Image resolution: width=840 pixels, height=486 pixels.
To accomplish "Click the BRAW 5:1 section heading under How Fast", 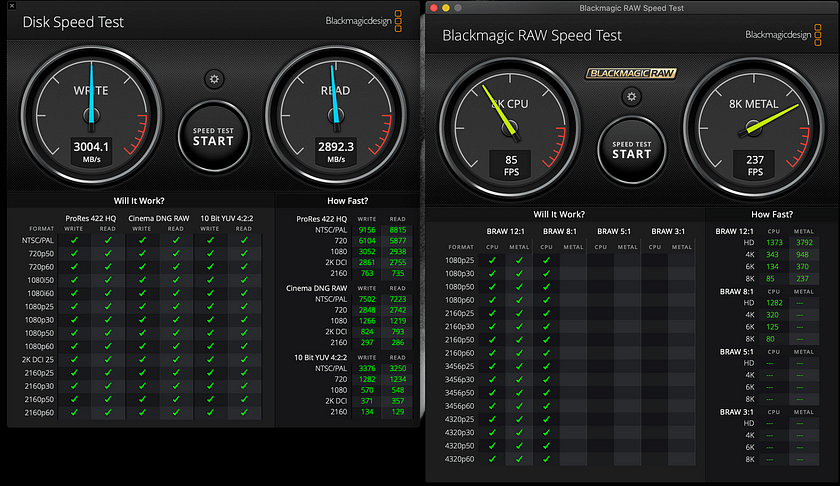I will (x=736, y=352).
